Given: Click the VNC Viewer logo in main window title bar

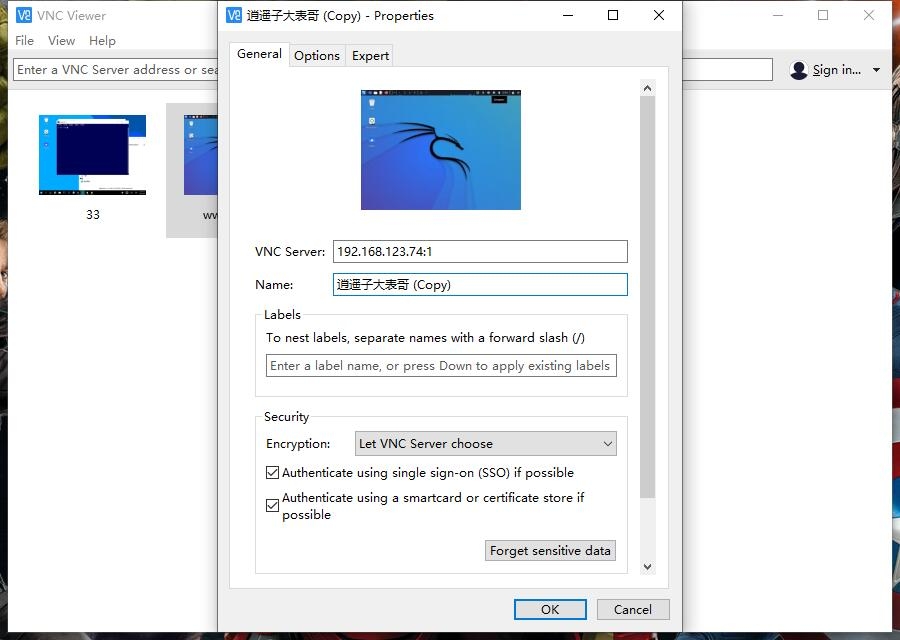Looking at the screenshot, I should point(24,15).
